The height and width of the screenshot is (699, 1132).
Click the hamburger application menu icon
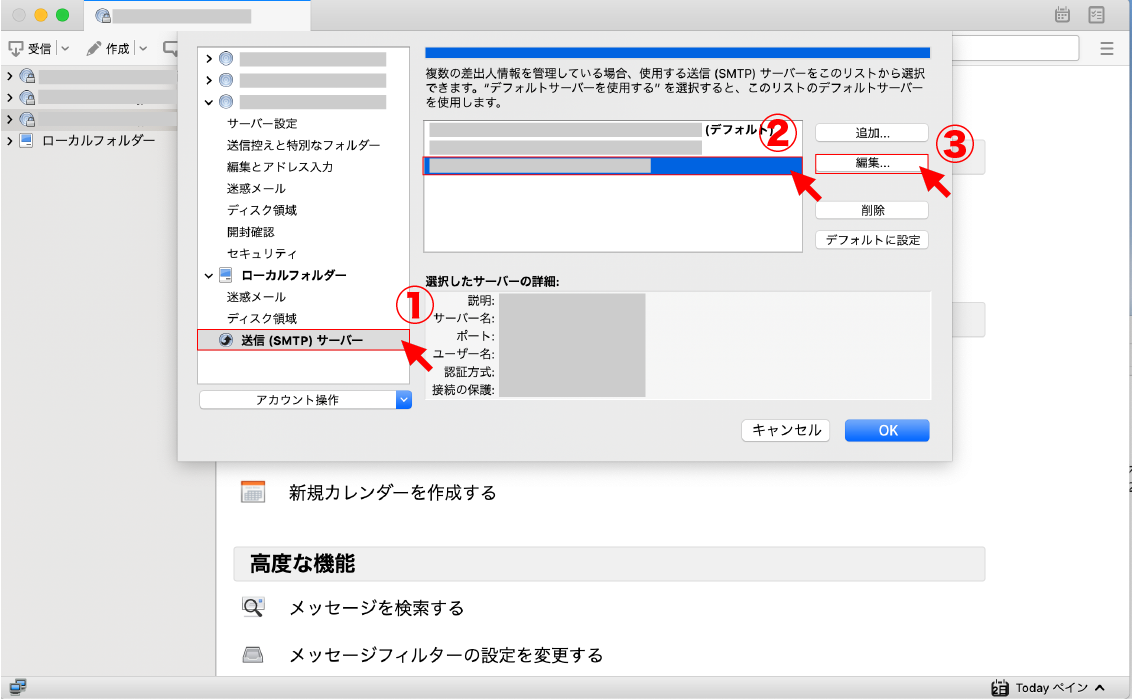pyautogui.click(x=1107, y=48)
